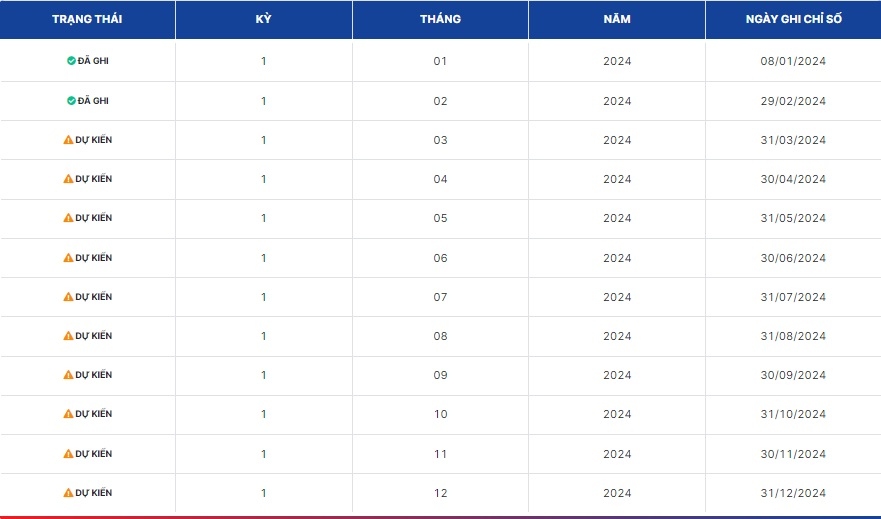Click year 2024 in the month 08 row
Image resolution: width=881 pixels, height=519 pixels.
(x=617, y=336)
